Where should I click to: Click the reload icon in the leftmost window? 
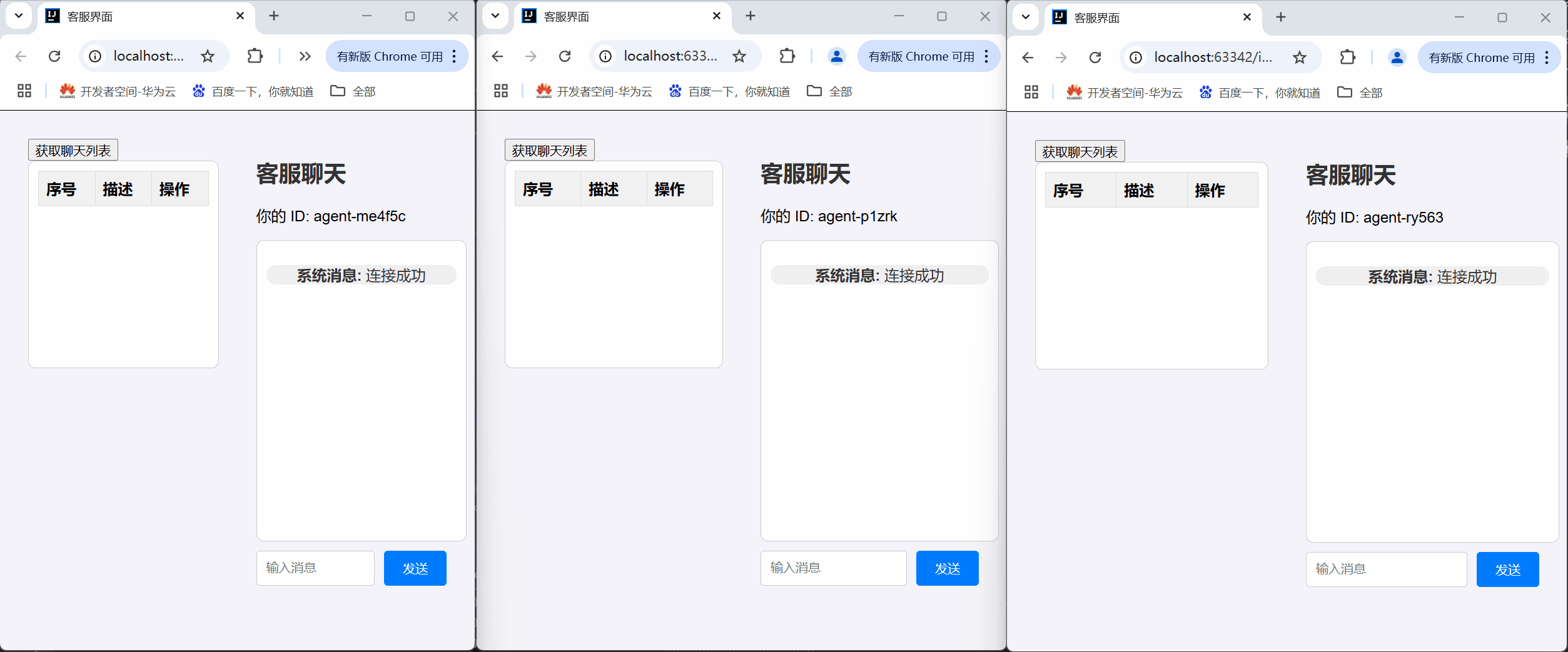55,56
